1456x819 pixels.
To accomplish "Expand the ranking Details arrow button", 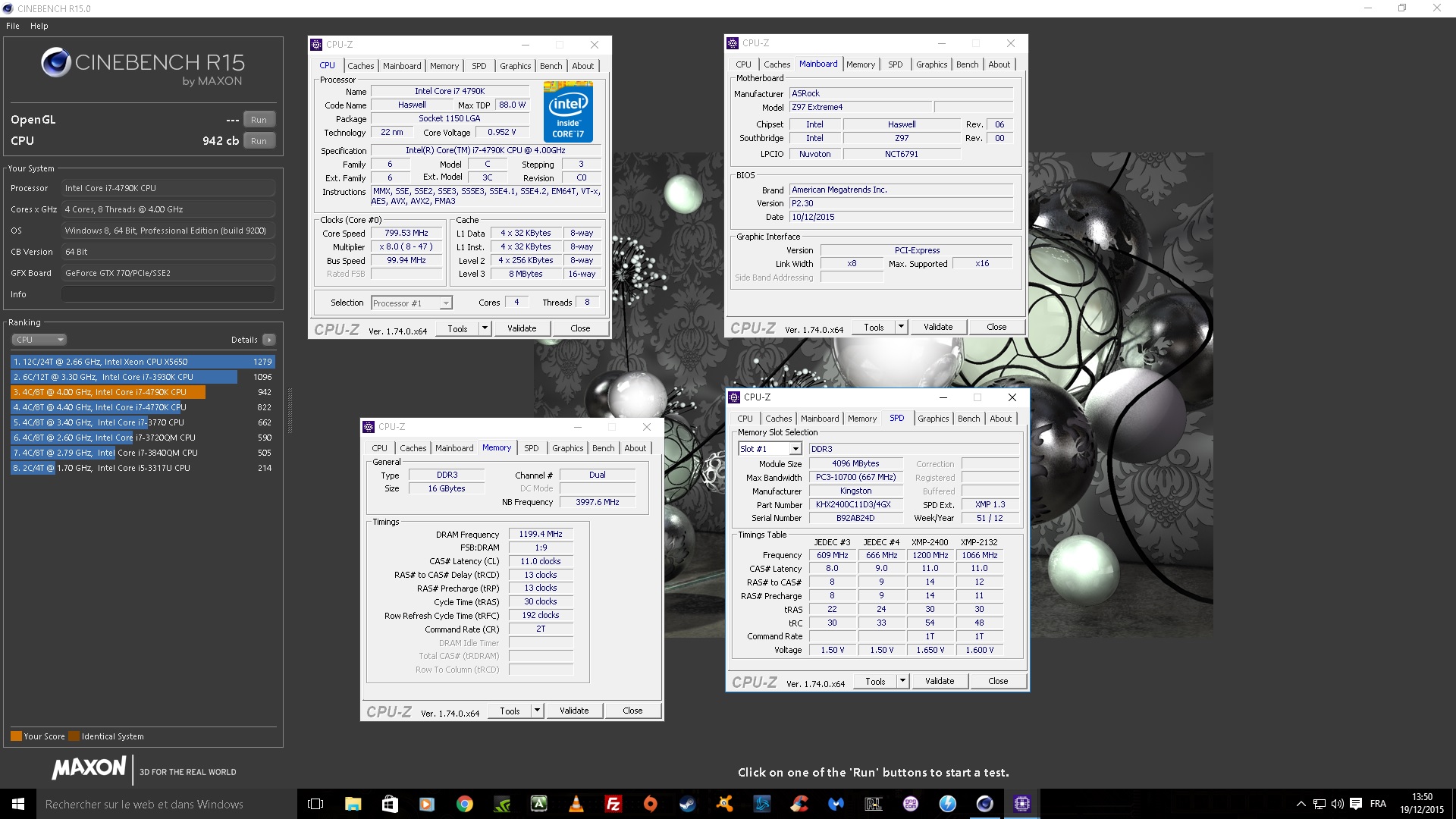I will point(269,340).
